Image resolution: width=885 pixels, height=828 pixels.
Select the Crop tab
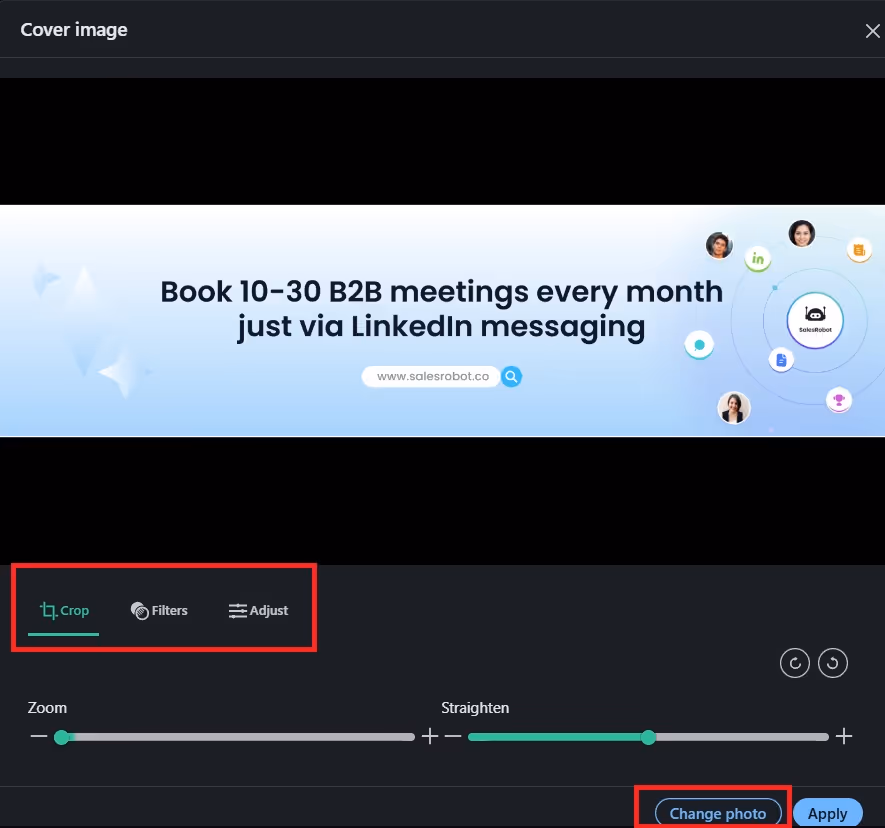(64, 610)
